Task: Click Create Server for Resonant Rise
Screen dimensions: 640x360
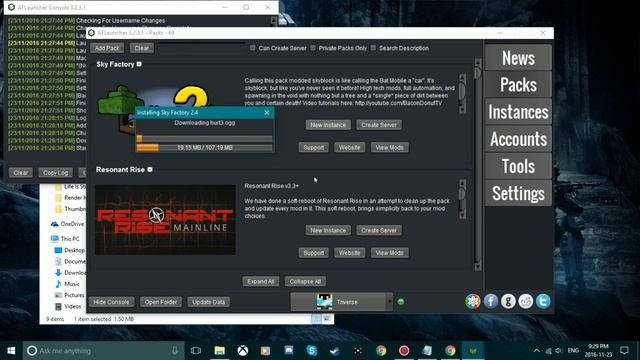Action: click(x=379, y=230)
